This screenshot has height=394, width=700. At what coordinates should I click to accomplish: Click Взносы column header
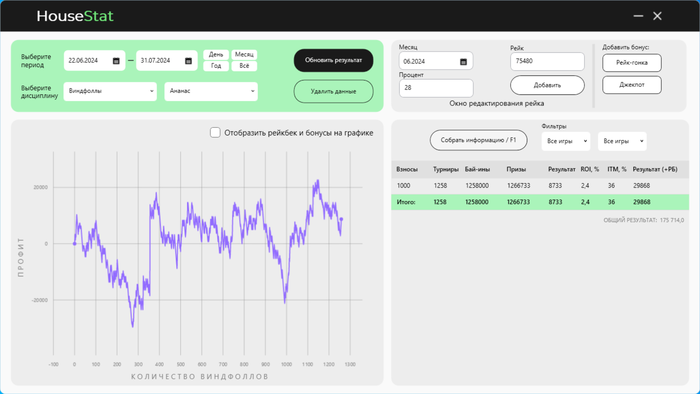tap(407, 170)
